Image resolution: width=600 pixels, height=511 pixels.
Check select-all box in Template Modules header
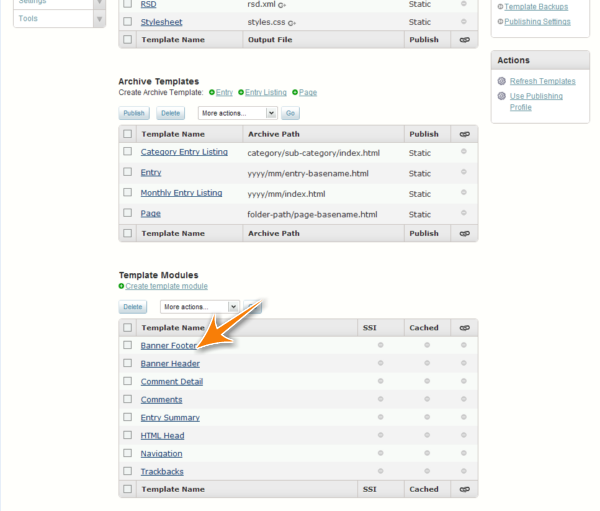pos(127,328)
